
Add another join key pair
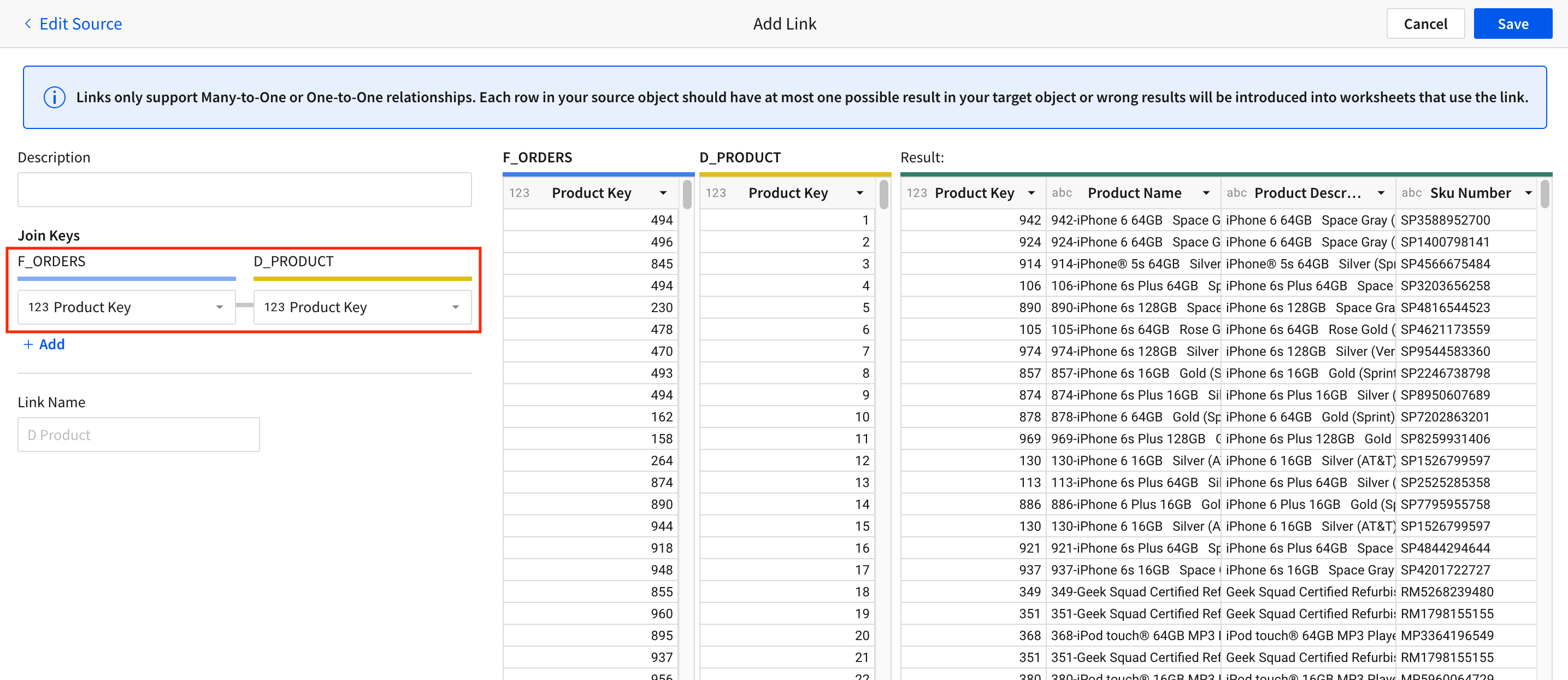(43, 344)
